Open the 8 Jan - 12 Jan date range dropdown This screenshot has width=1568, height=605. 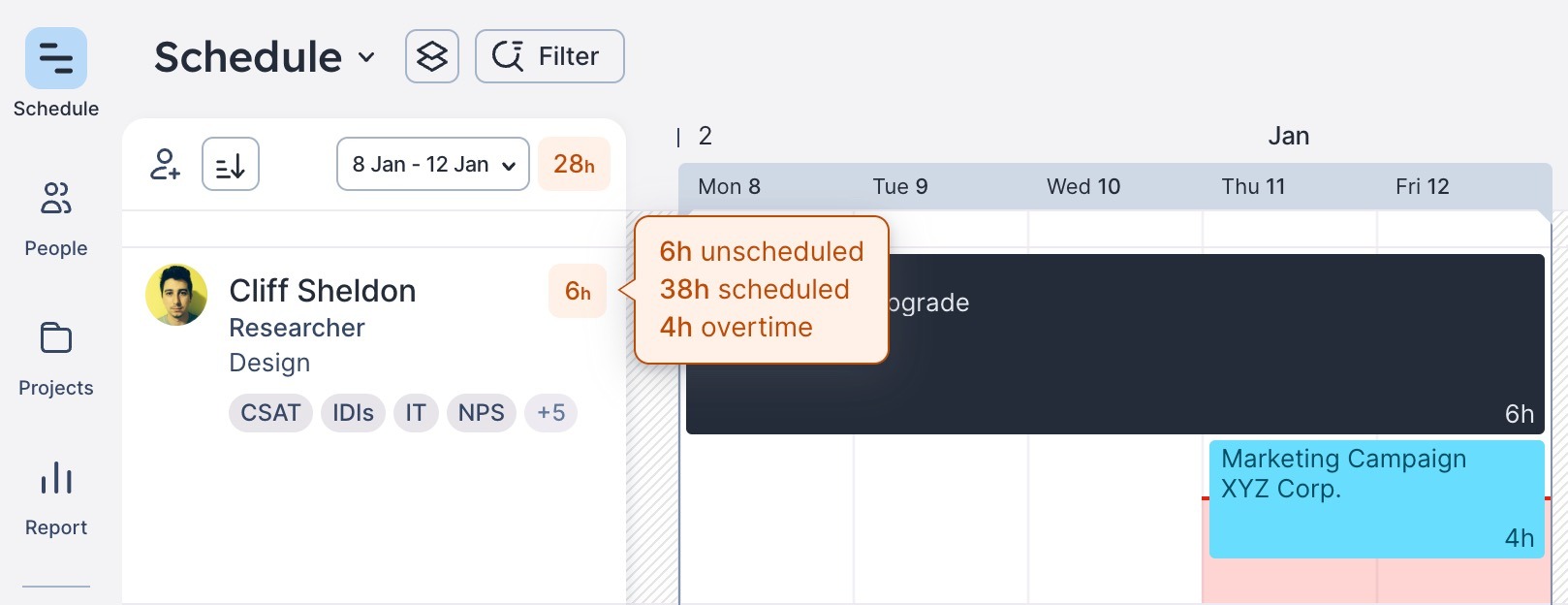(432, 164)
